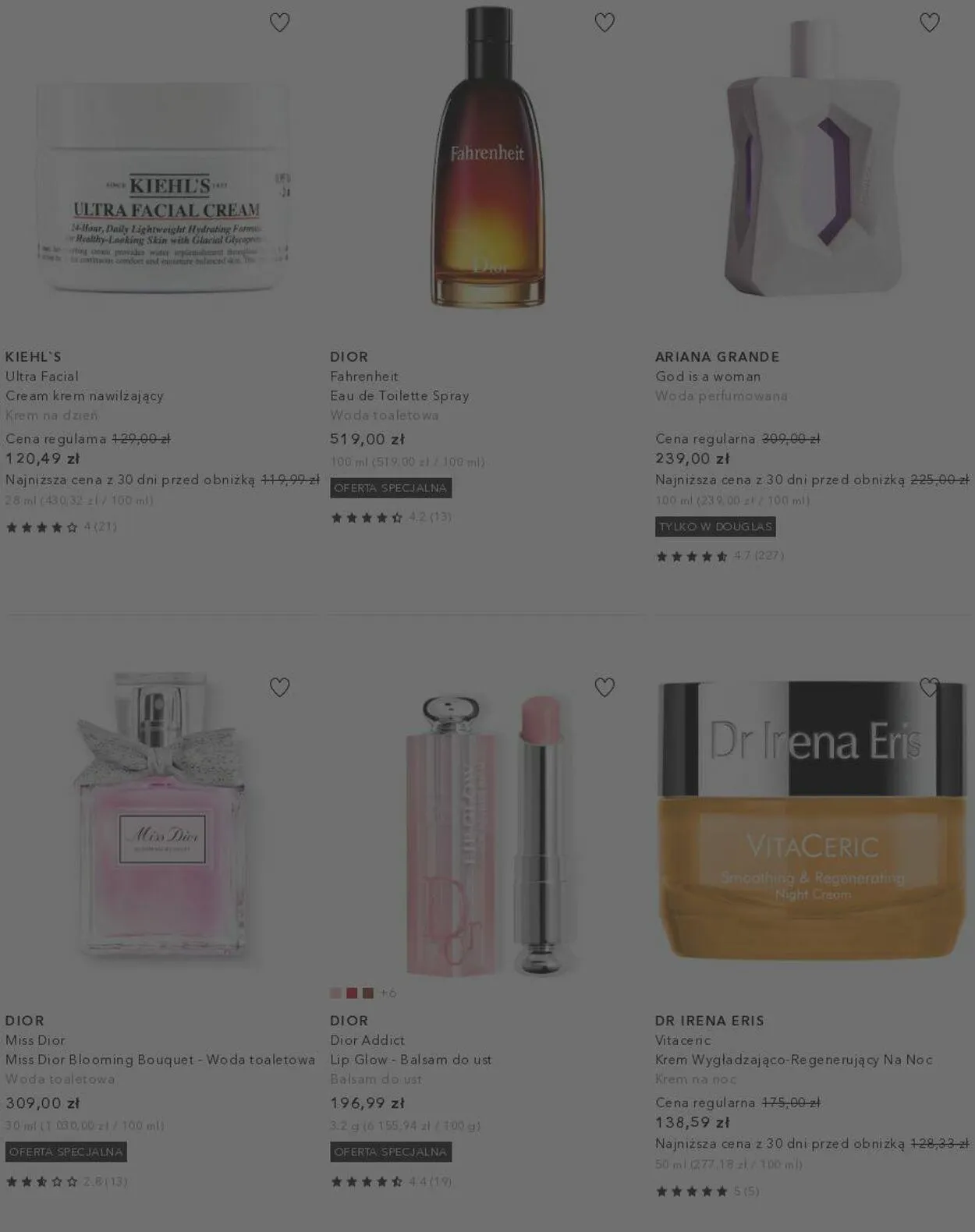Screen dimensions: 975x1232
Task: Open the Fahrenheit bottle product image
Action: click(487, 156)
